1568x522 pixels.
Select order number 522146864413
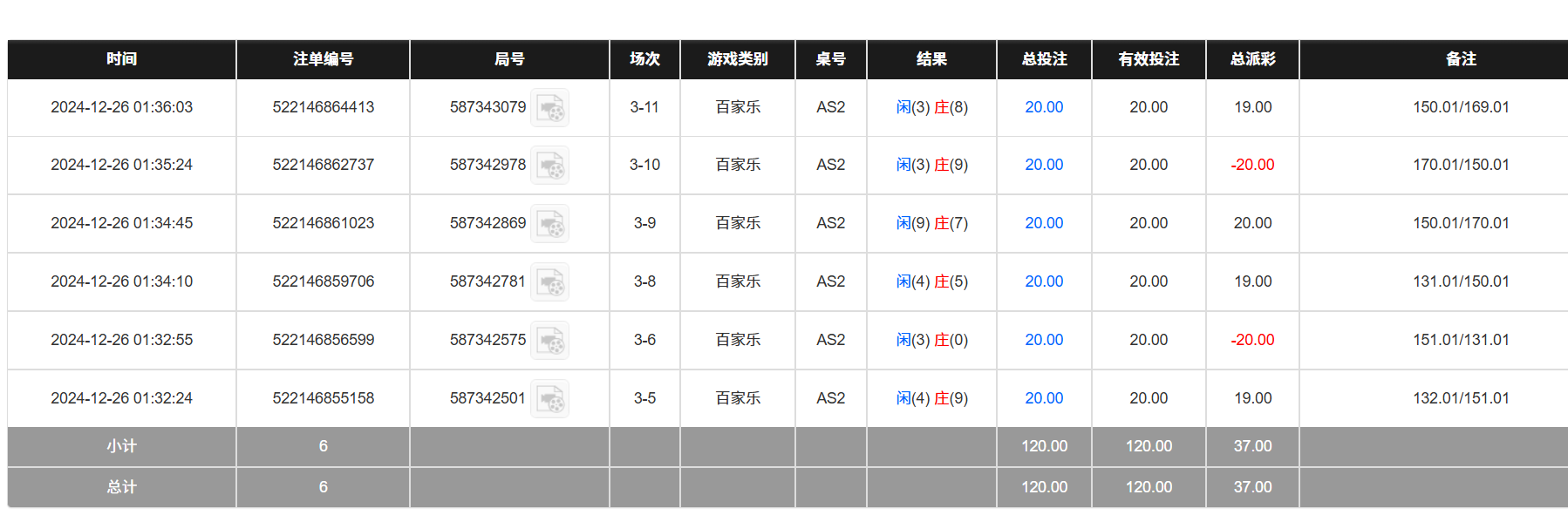323,107
